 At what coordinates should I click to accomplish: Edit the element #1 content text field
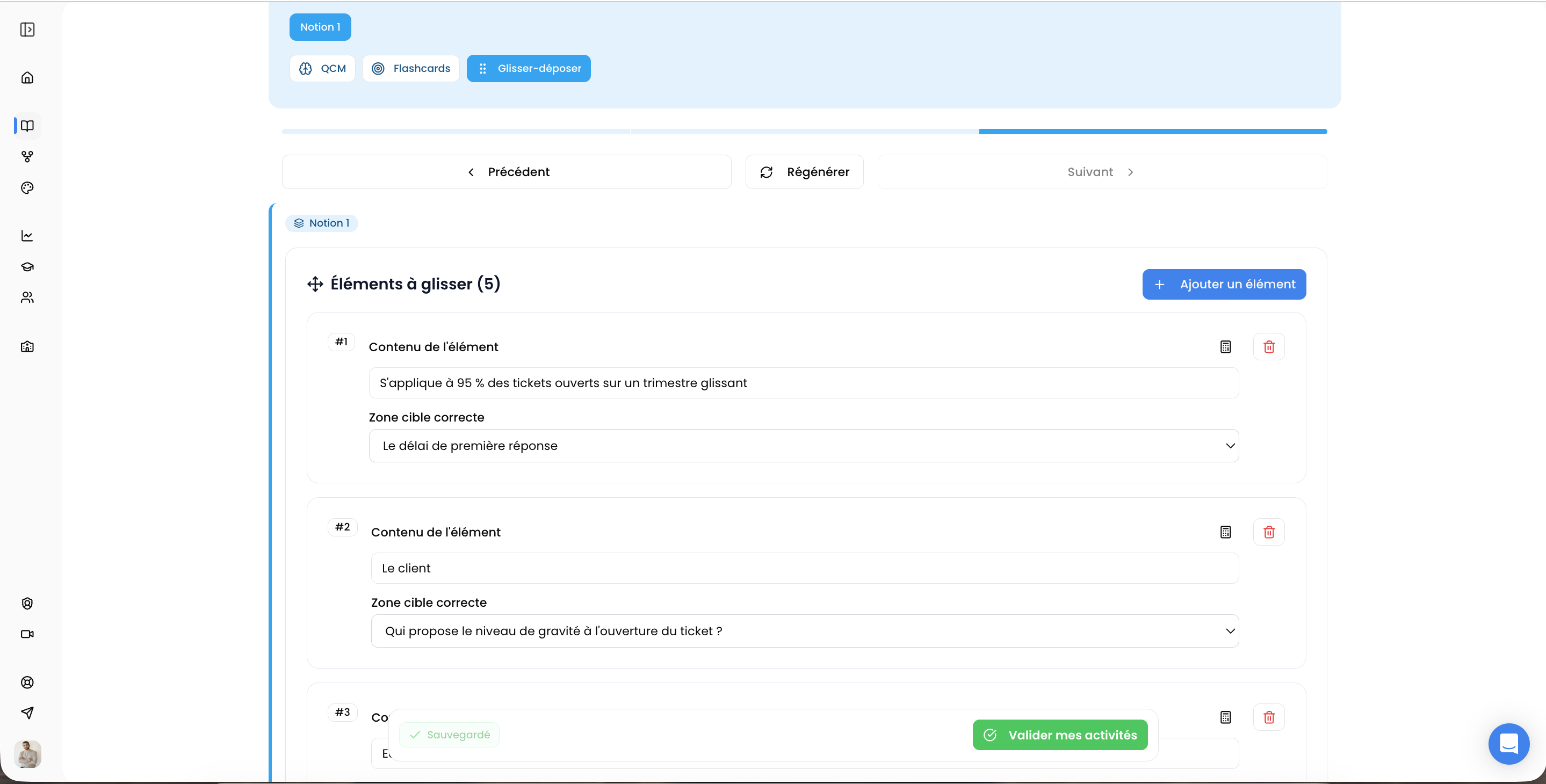(804, 383)
